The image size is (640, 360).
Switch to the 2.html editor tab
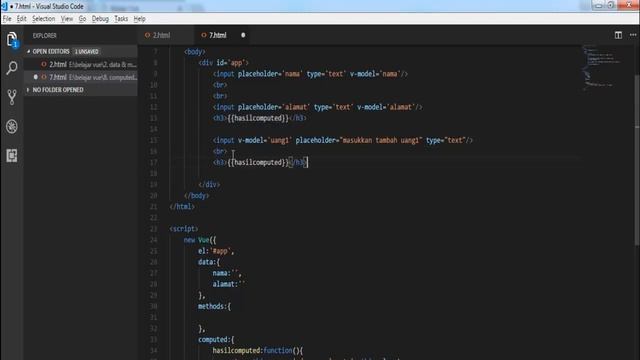pos(166,35)
